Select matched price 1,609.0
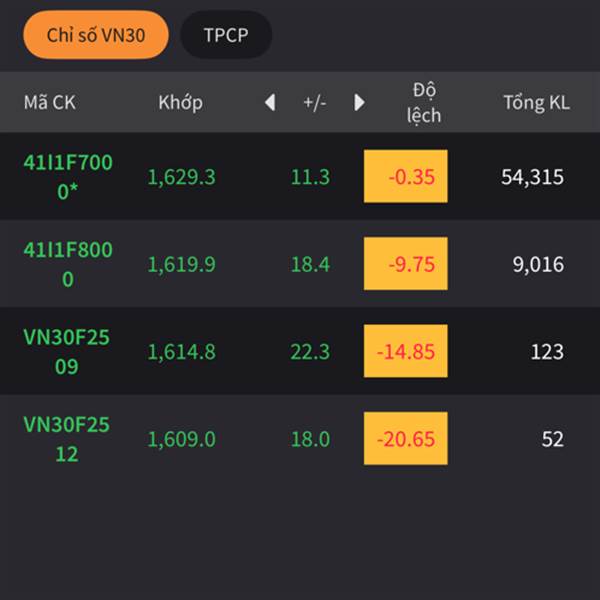The width and height of the screenshot is (600, 600). coord(181,439)
